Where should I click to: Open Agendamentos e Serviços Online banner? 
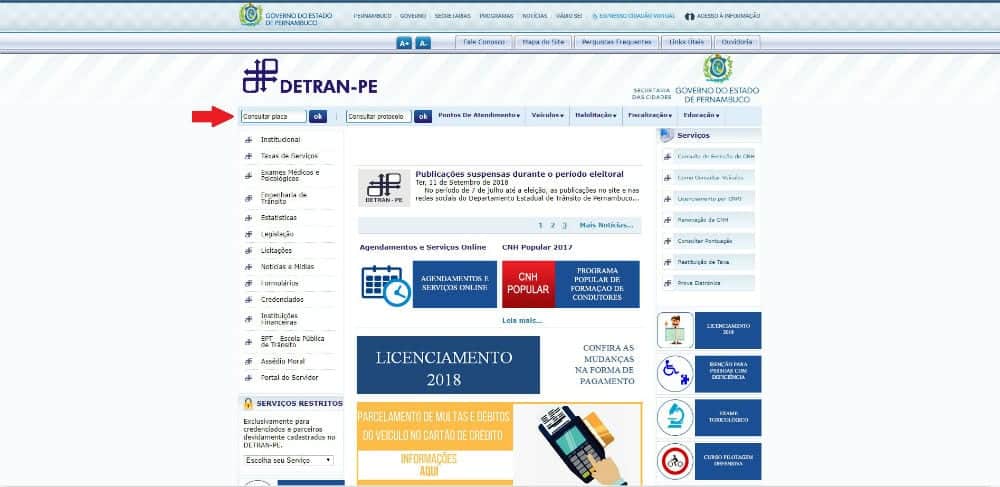454,284
